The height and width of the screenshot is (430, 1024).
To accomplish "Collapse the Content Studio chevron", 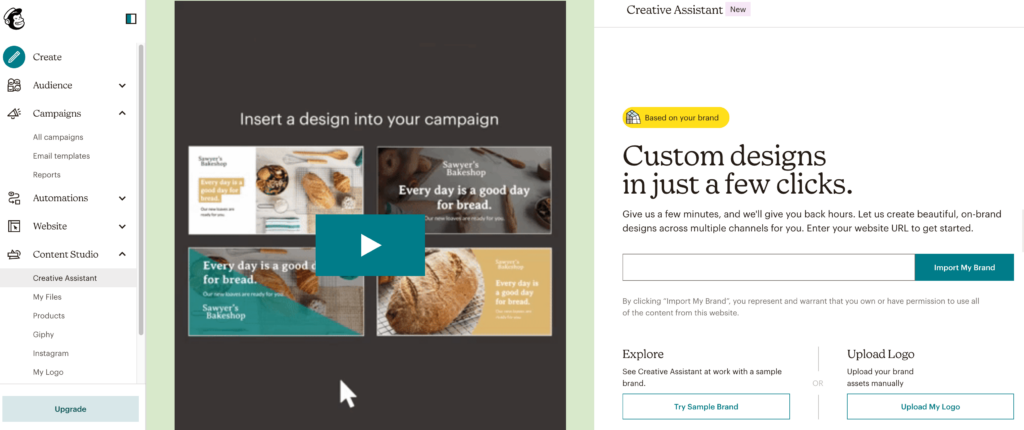I will click(122, 254).
